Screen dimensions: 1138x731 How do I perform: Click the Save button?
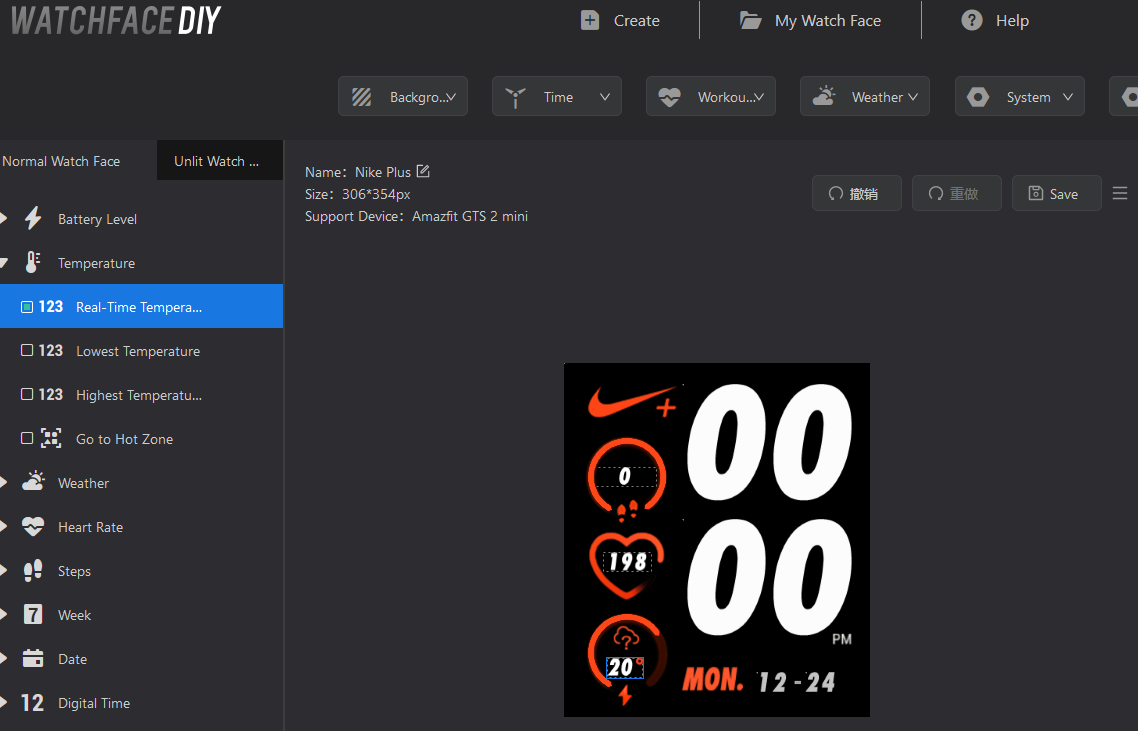(1057, 193)
